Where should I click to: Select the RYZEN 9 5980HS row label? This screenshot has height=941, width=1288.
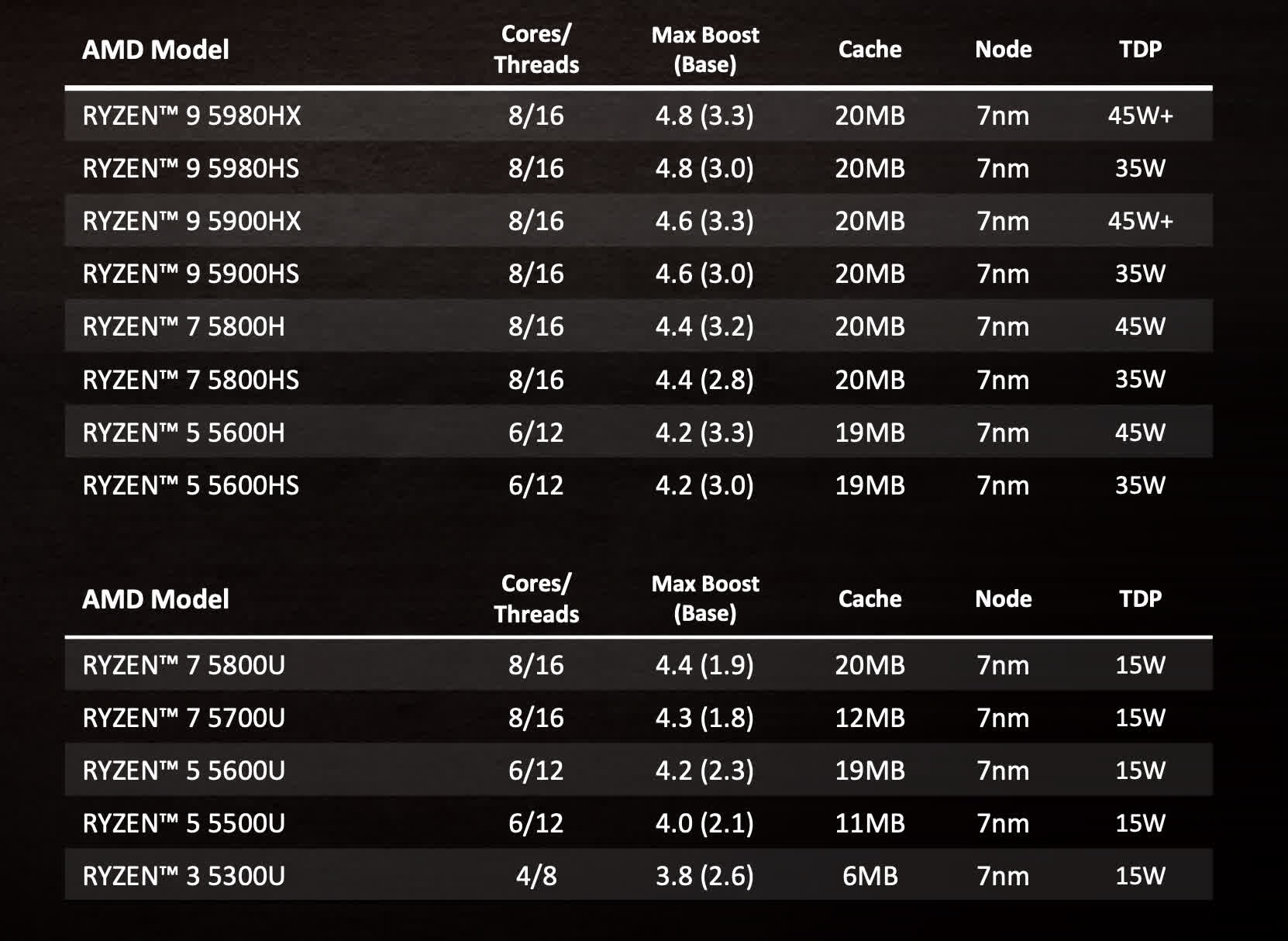pos(191,168)
